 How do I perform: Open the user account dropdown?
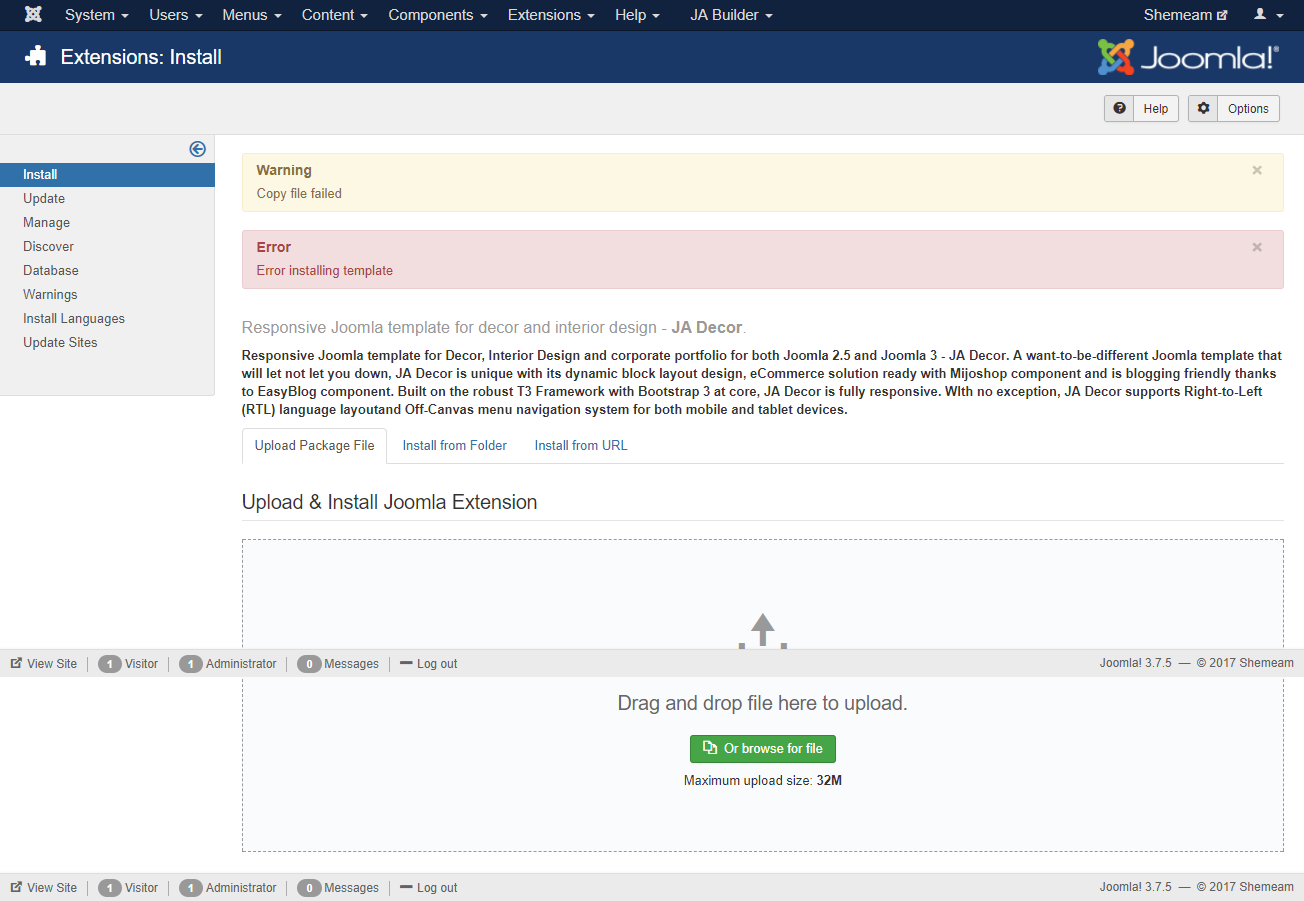click(1268, 15)
